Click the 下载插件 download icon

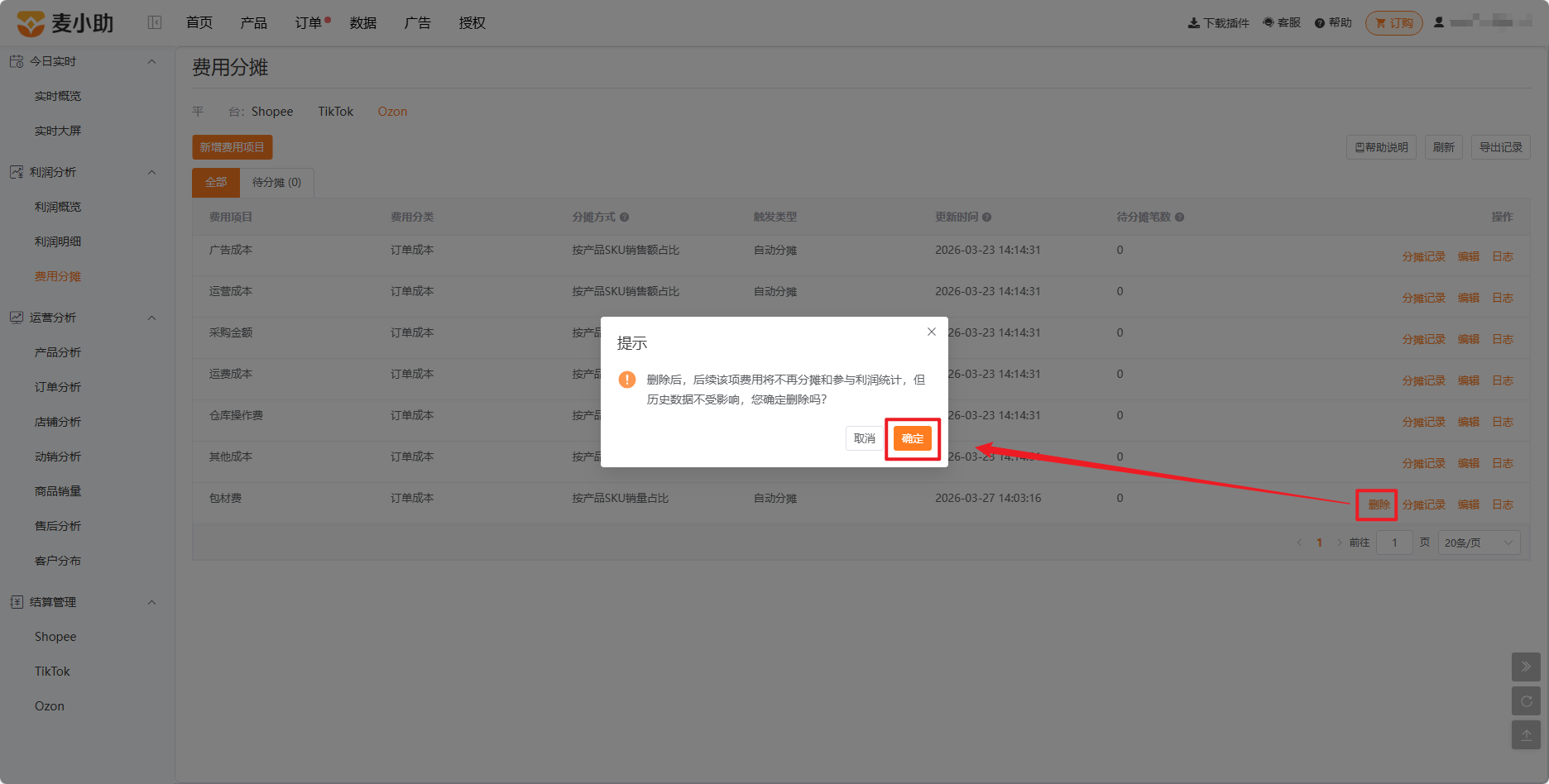[x=1193, y=23]
